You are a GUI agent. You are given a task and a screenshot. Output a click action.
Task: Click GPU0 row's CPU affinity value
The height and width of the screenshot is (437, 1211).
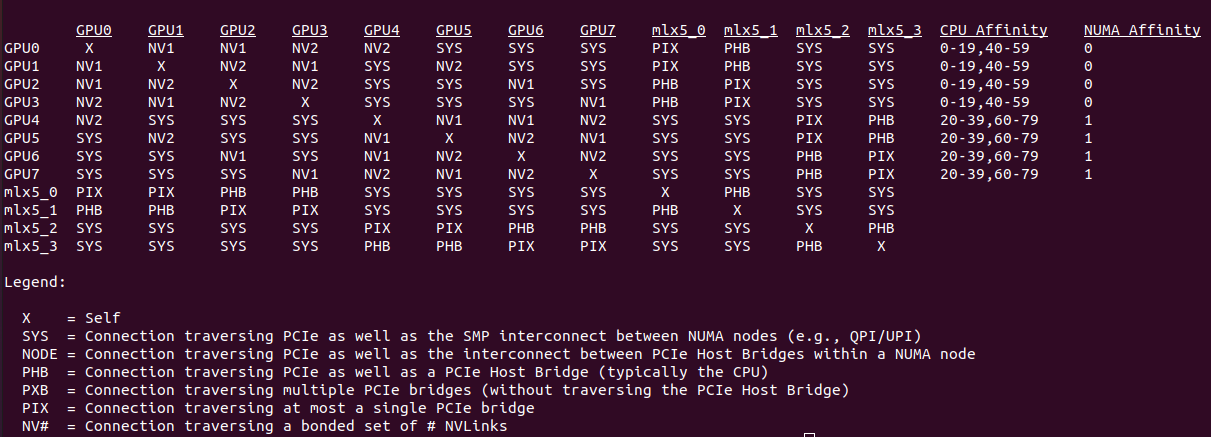tap(984, 48)
